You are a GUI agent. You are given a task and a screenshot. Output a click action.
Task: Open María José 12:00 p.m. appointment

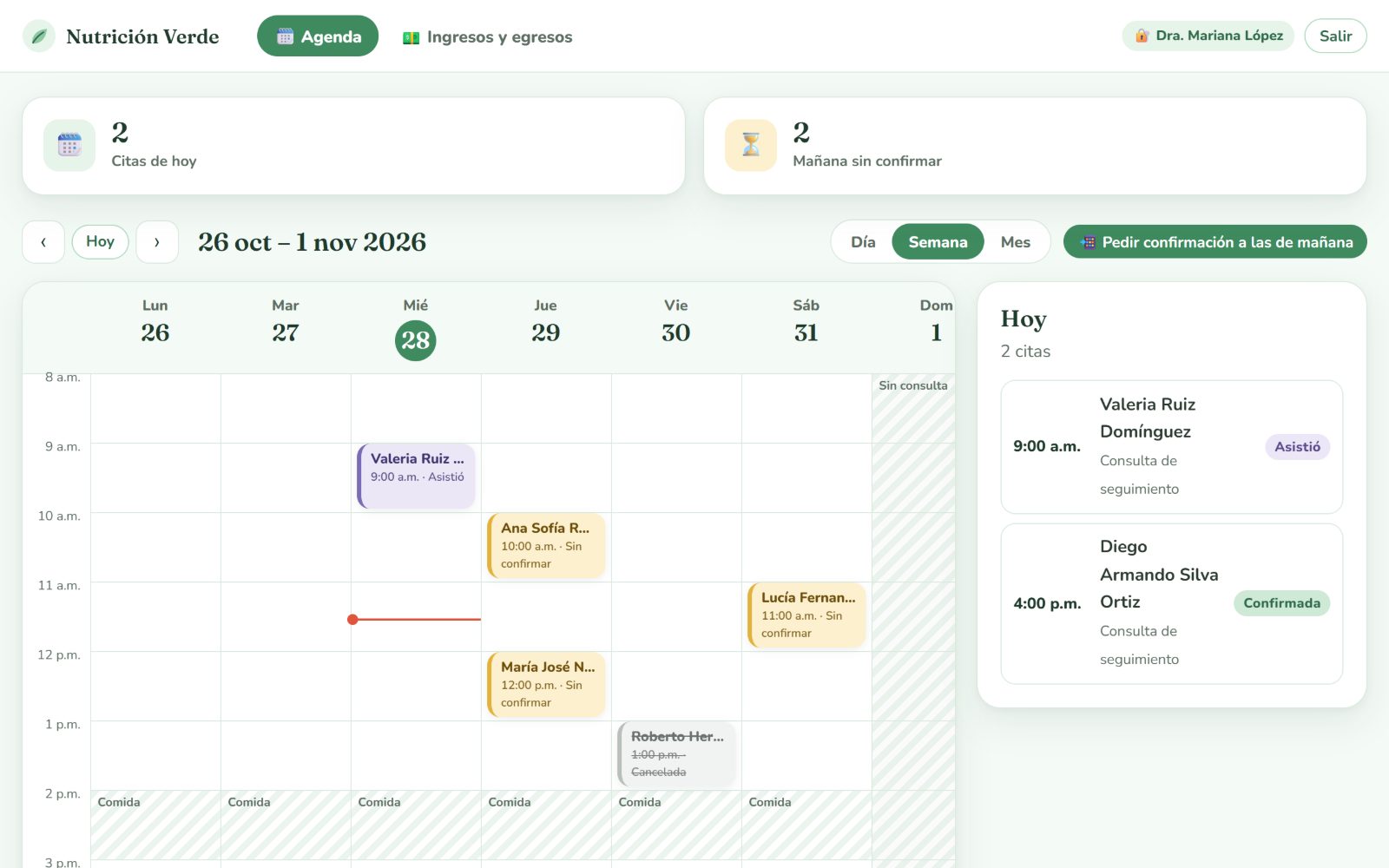546,684
